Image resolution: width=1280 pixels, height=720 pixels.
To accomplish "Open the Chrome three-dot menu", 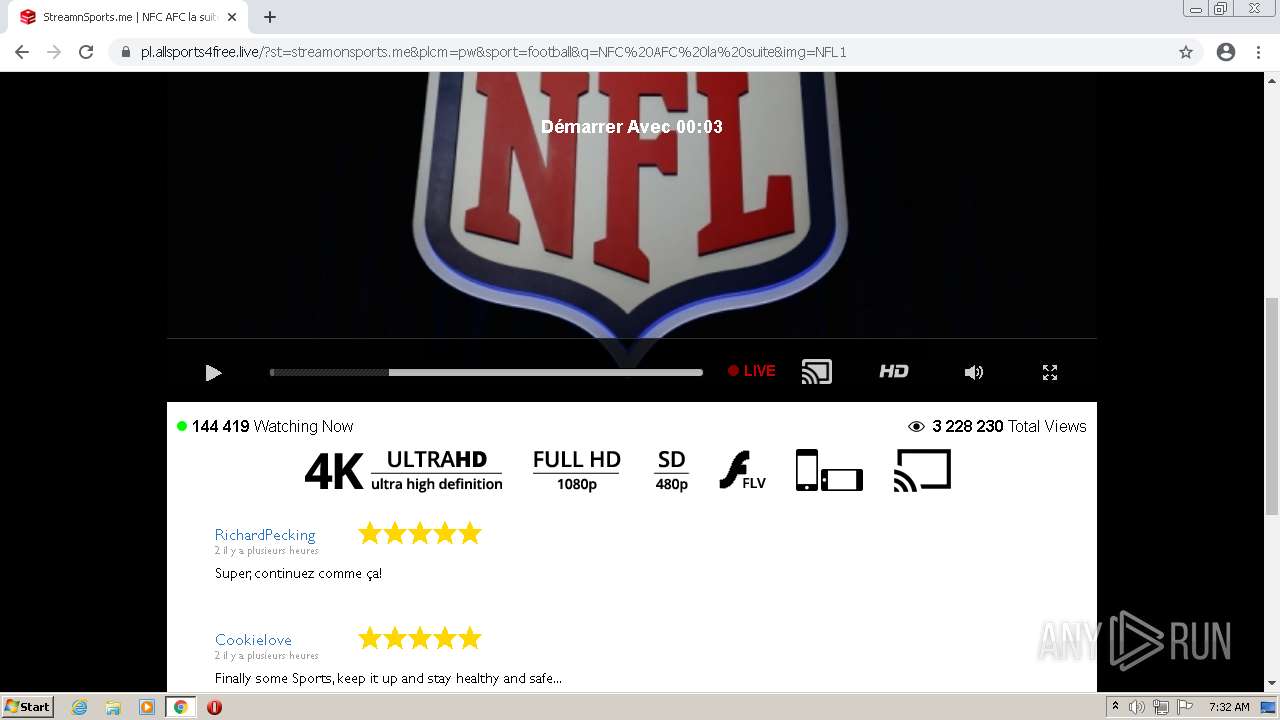I will point(1259,52).
